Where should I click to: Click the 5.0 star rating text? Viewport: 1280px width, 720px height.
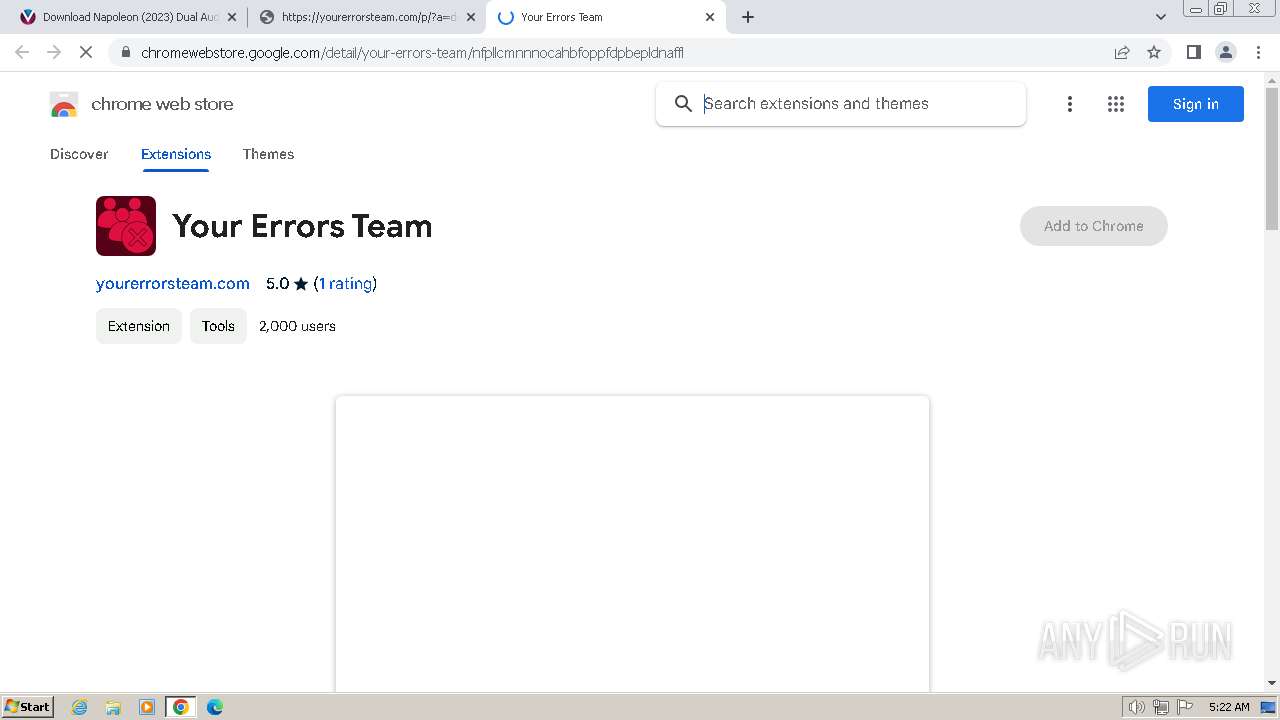(x=287, y=284)
